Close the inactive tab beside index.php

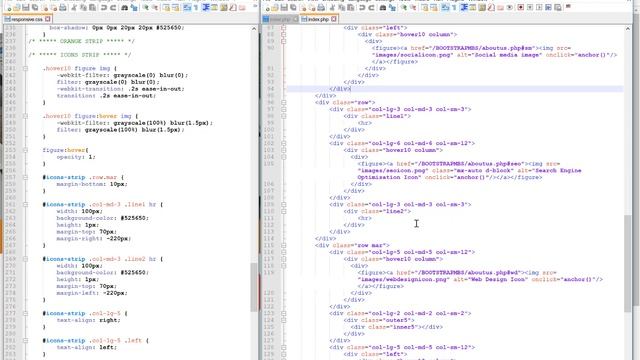pos(296,19)
